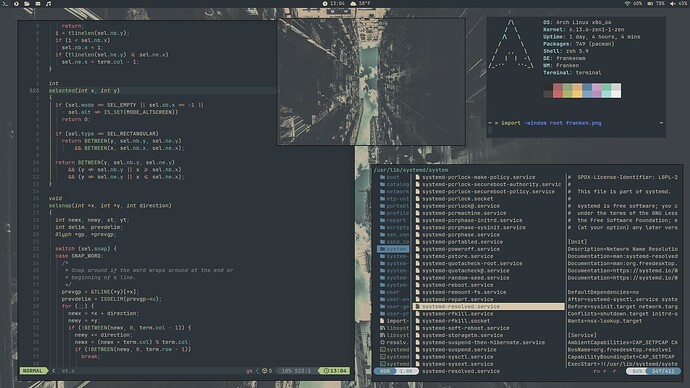Select the resolv. gear file in left pane
Viewport: 690px width, 388px height.
393,342
